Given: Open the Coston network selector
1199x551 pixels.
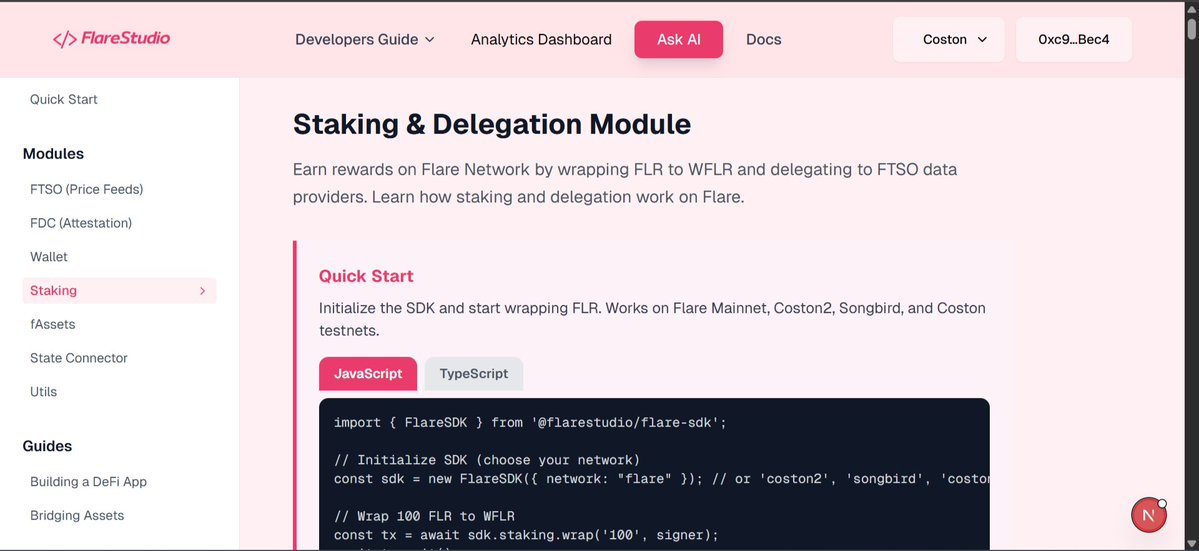Looking at the screenshot, I should [949, 39].
